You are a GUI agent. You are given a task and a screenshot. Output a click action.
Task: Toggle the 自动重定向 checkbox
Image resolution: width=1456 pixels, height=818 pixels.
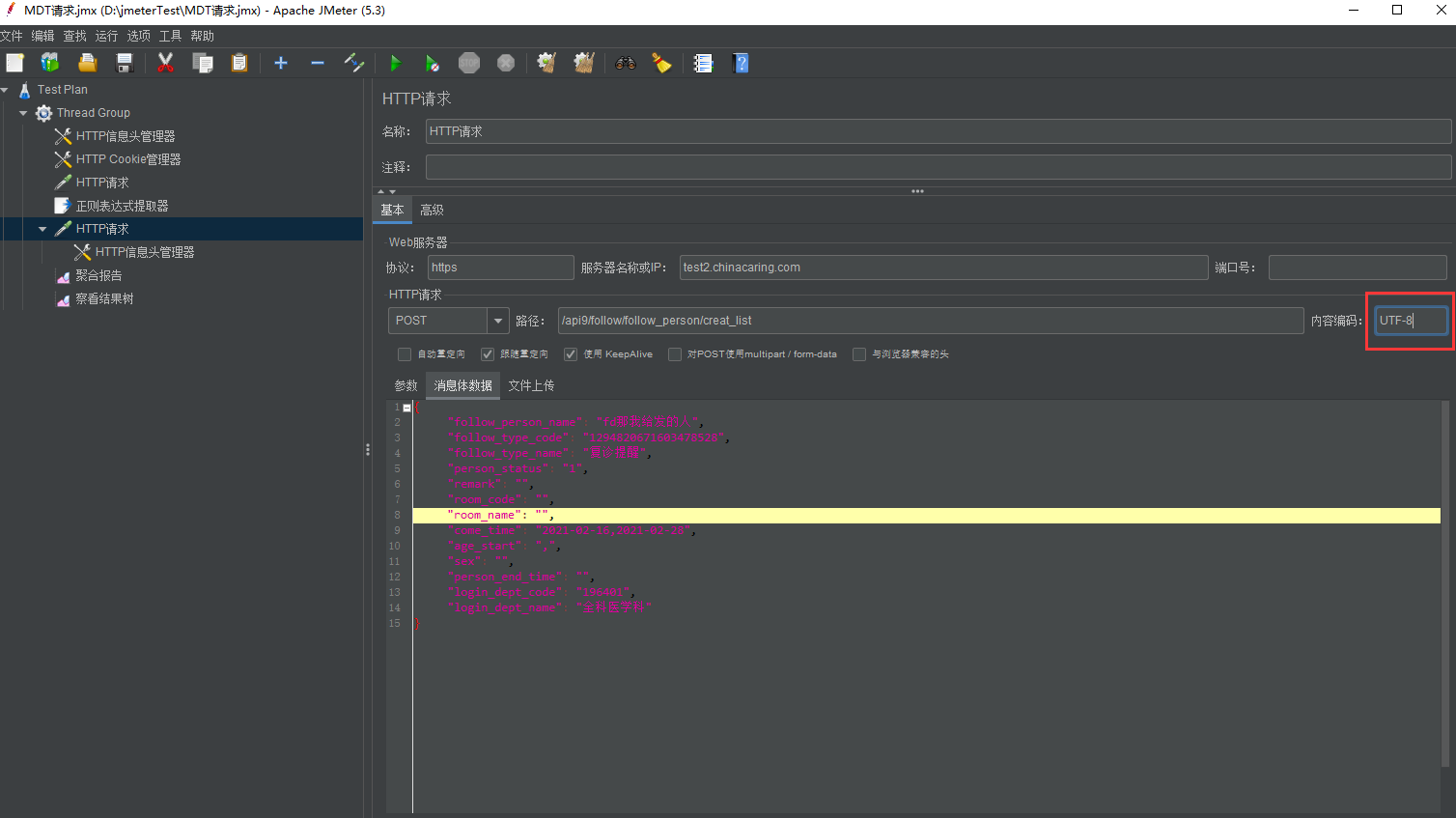pyautogui.click(x=405, y=354)
